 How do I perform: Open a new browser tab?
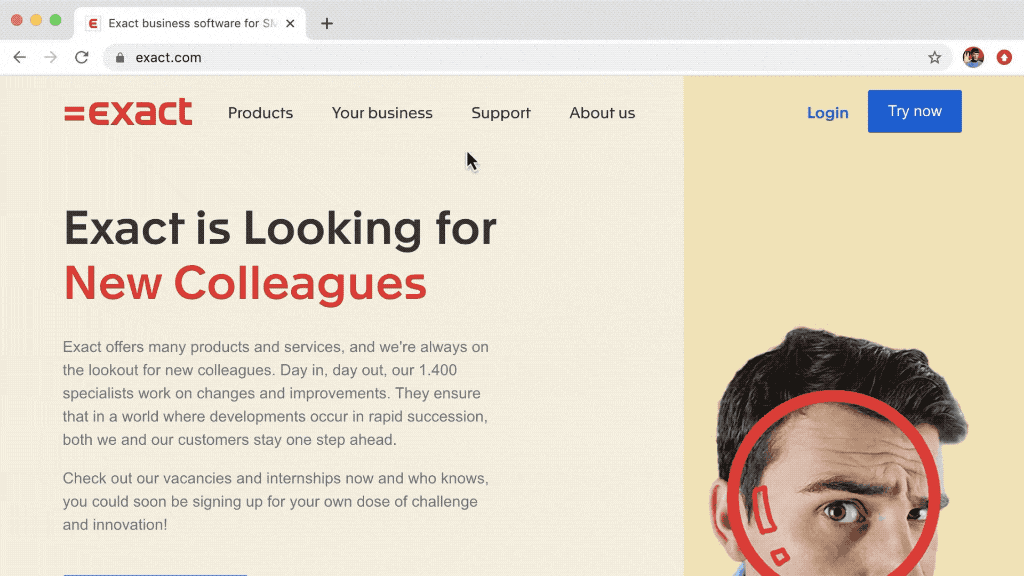point(327,23)
